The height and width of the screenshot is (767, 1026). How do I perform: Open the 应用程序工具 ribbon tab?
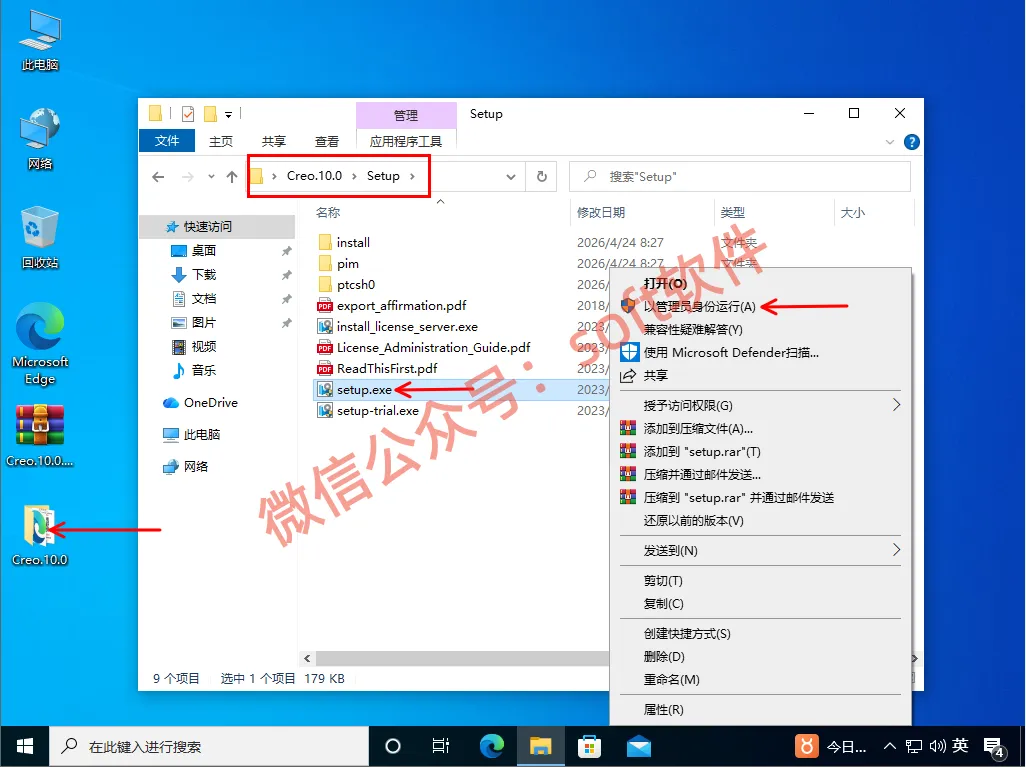pyautogui.click(x=406, y=141)
